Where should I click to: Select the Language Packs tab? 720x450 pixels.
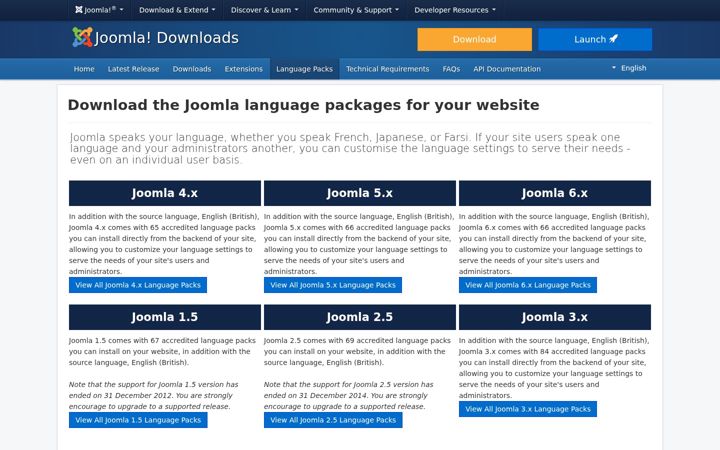[304, 69]
